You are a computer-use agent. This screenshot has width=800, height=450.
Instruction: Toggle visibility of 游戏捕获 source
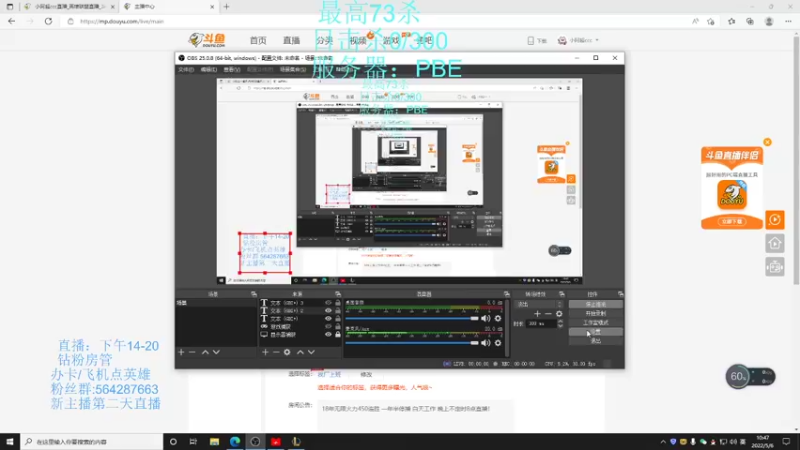(x=328, y=327)
